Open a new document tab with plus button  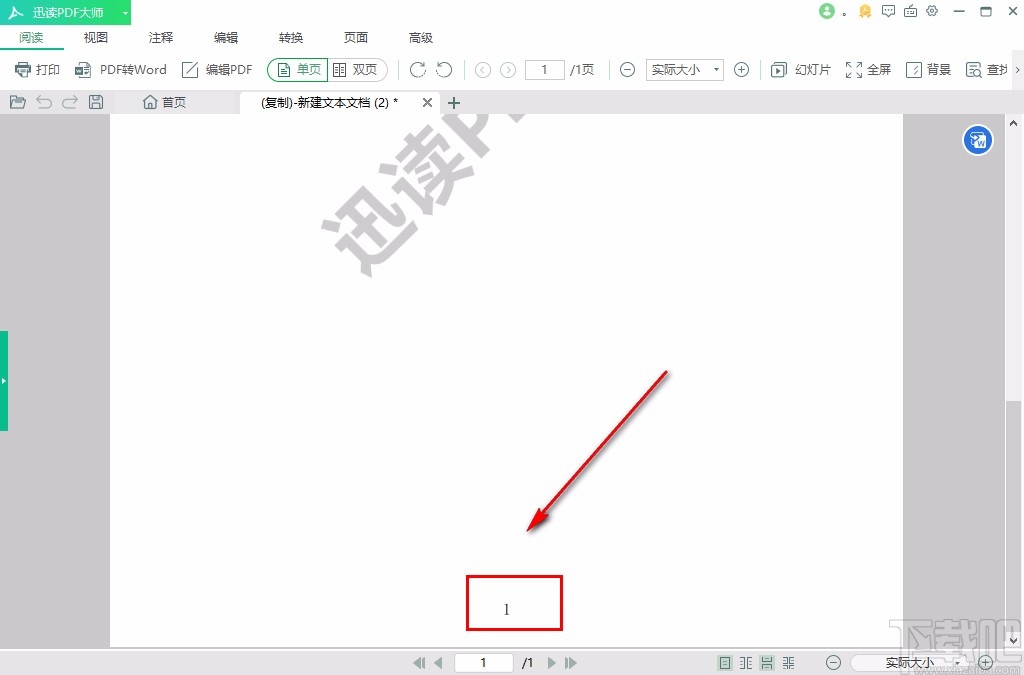(x=454, y=102)
